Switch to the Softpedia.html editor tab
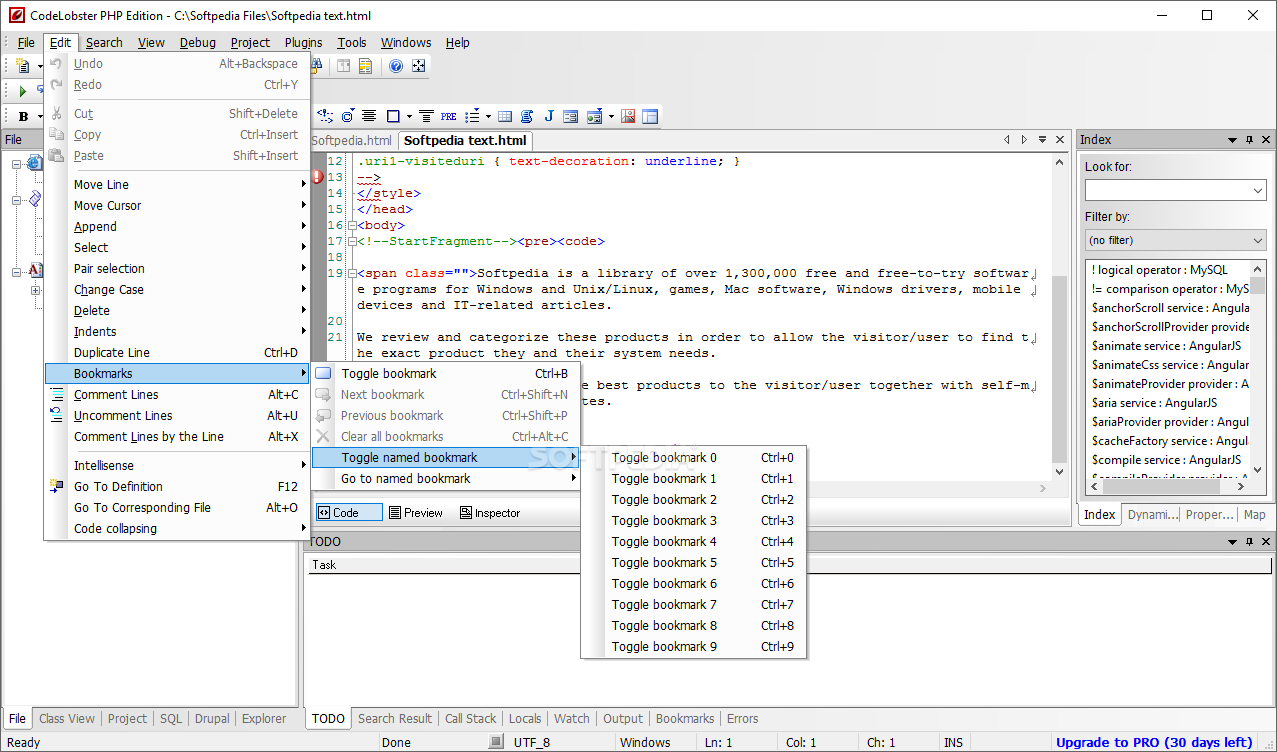 pyautogui.click(x=352, y=141)
